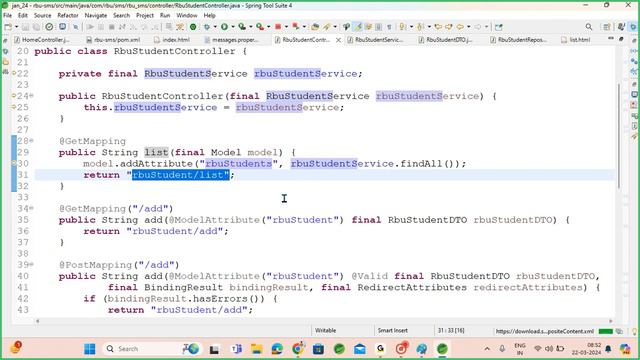
Task: Click the vertical editor scrollbar
Action: [620, 137]
